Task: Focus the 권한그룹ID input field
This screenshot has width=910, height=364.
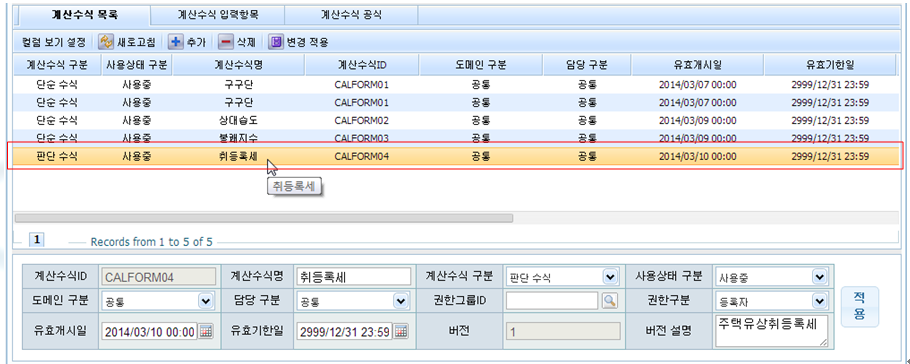Action: click(552, 300)
